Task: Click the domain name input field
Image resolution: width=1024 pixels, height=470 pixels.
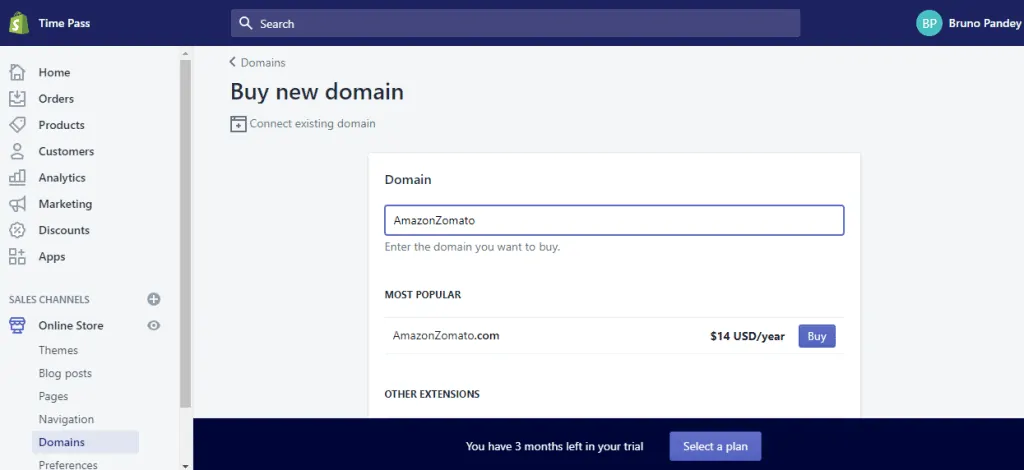Action: click(x=614, y=220)
